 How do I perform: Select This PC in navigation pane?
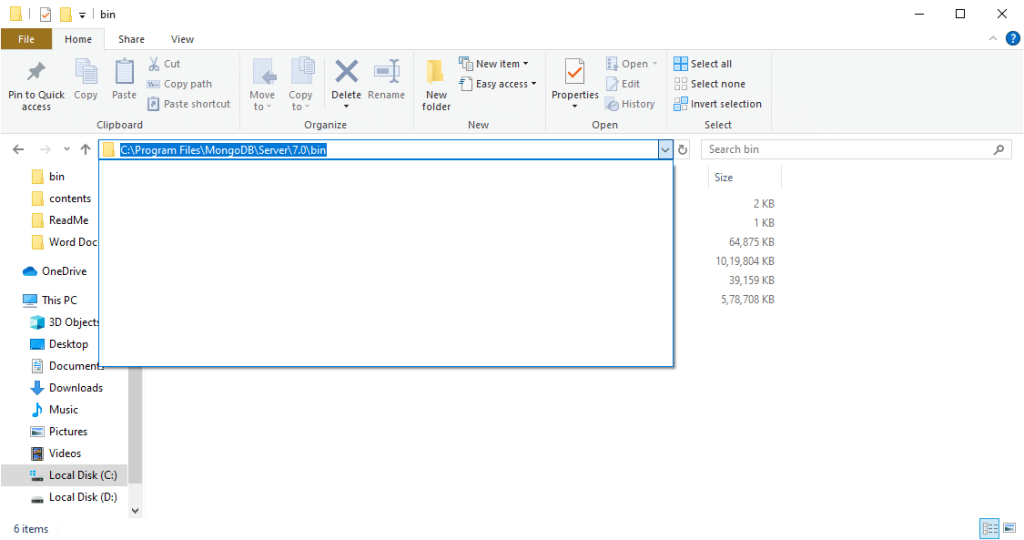pos(50,300)
